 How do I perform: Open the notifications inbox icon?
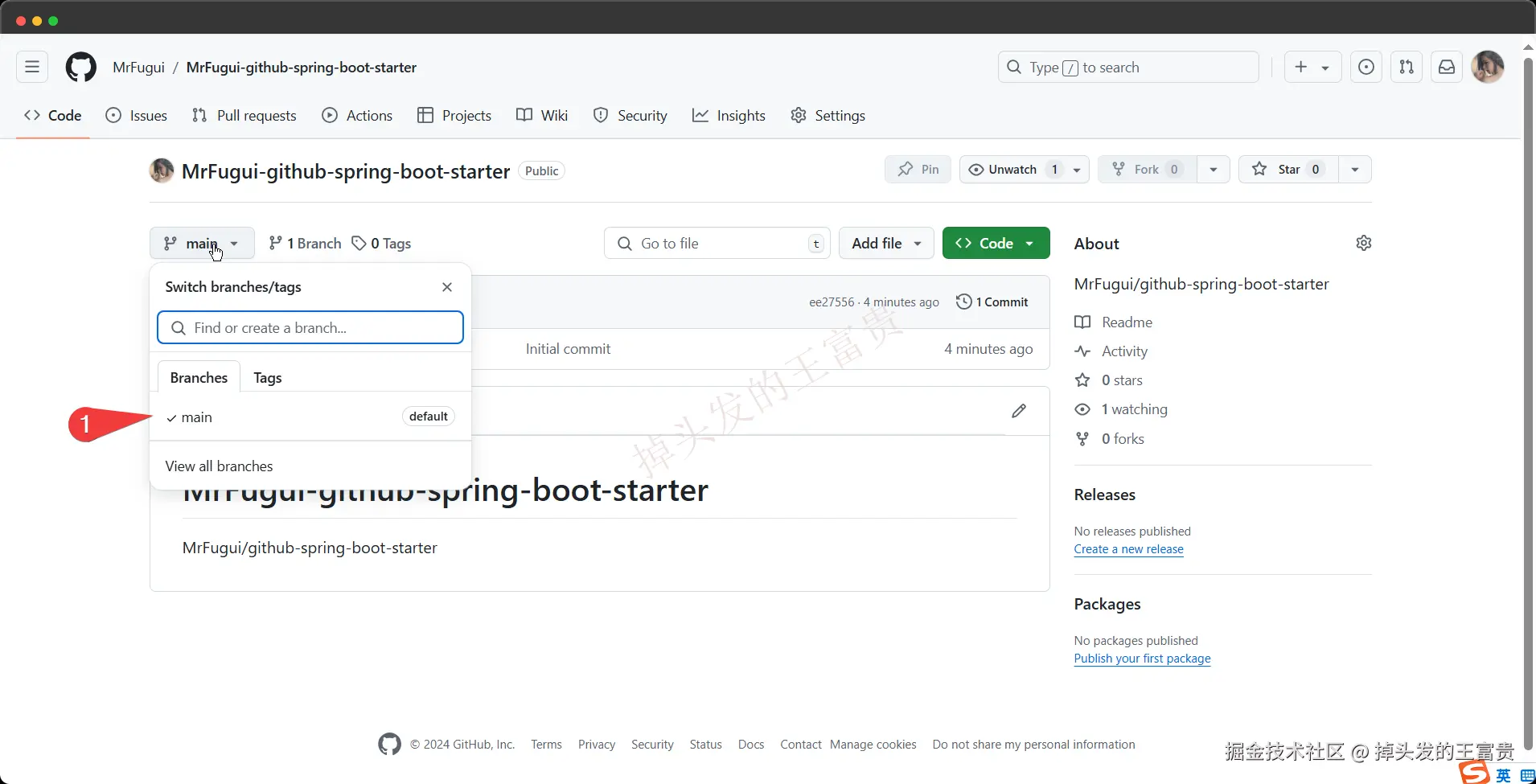tap(1447, 68)
